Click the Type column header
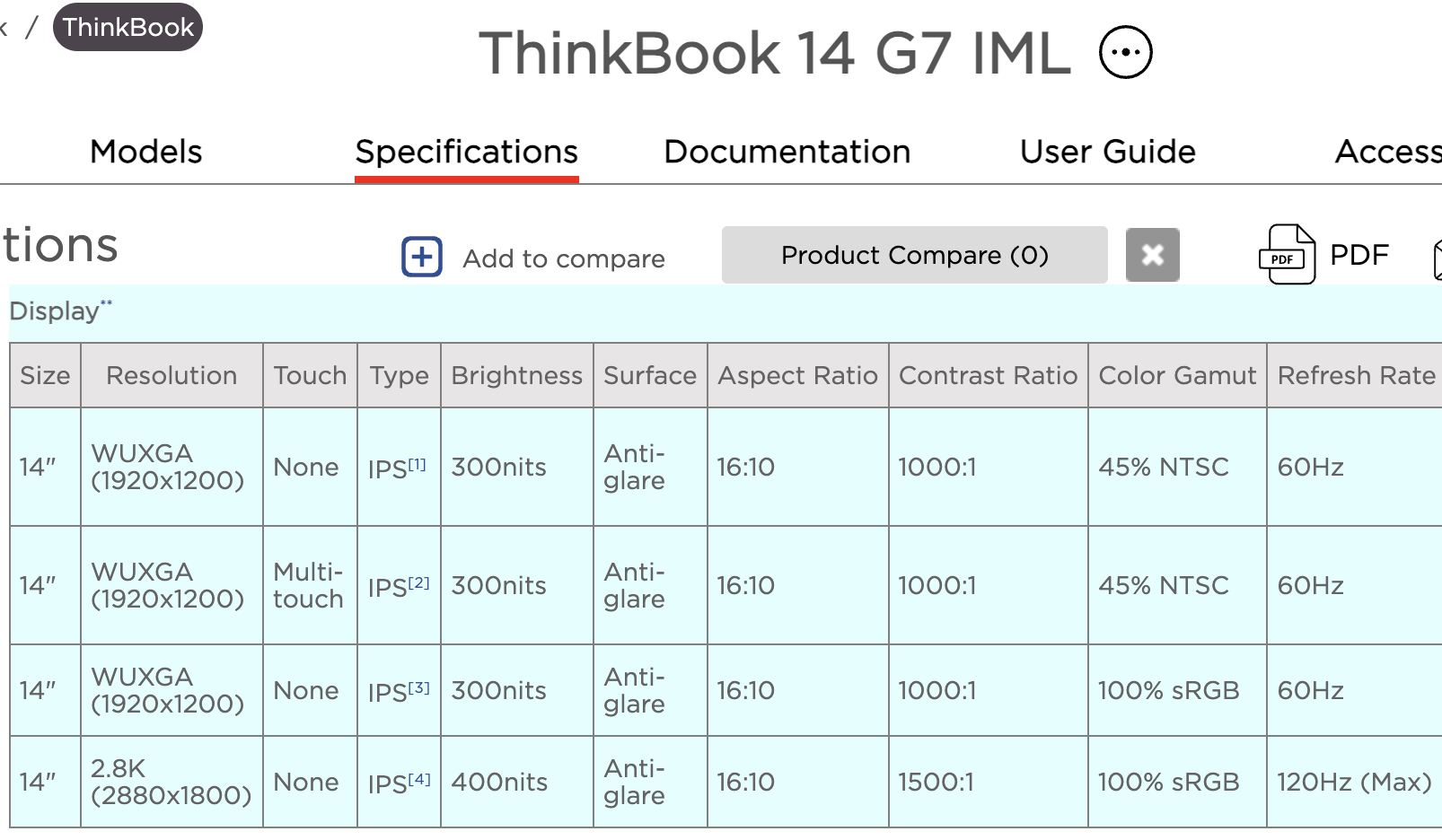 [x=400, y=376]
